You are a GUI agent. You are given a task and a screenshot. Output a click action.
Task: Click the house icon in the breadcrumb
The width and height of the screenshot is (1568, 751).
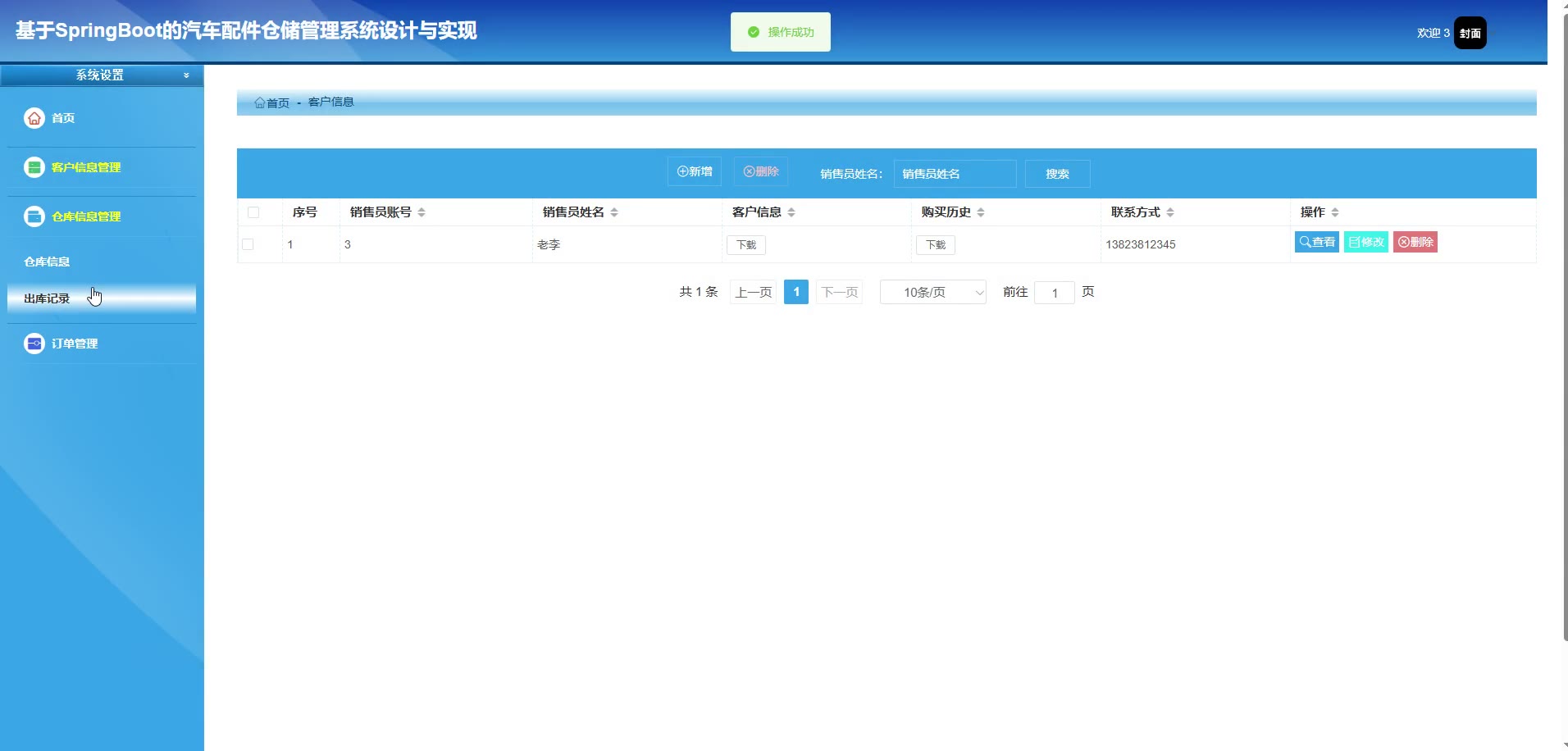[x=260, y=102]
